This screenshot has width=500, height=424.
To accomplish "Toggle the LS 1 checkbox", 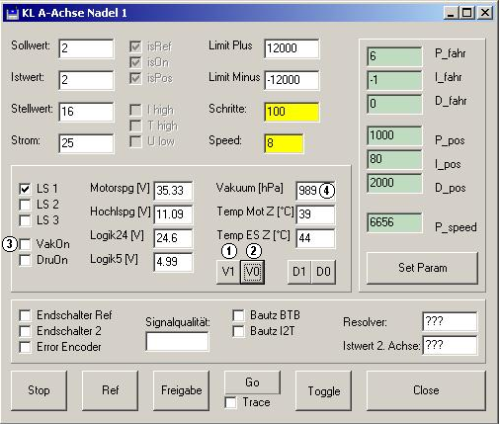I will pyautogui.click(x=25, y=189).
